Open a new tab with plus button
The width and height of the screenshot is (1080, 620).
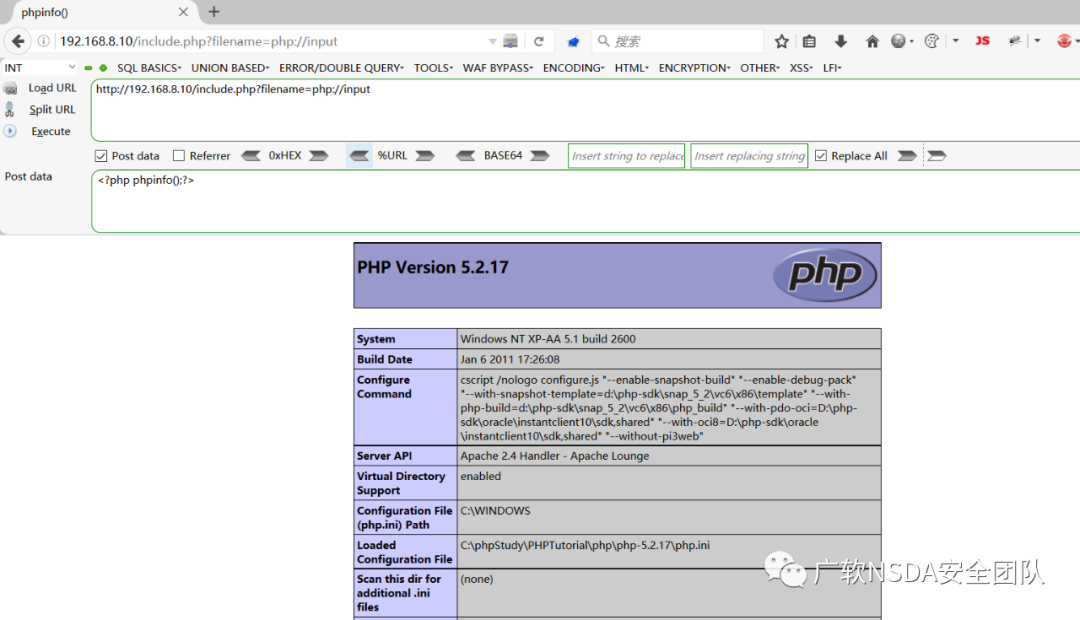(x=214, y=12)
